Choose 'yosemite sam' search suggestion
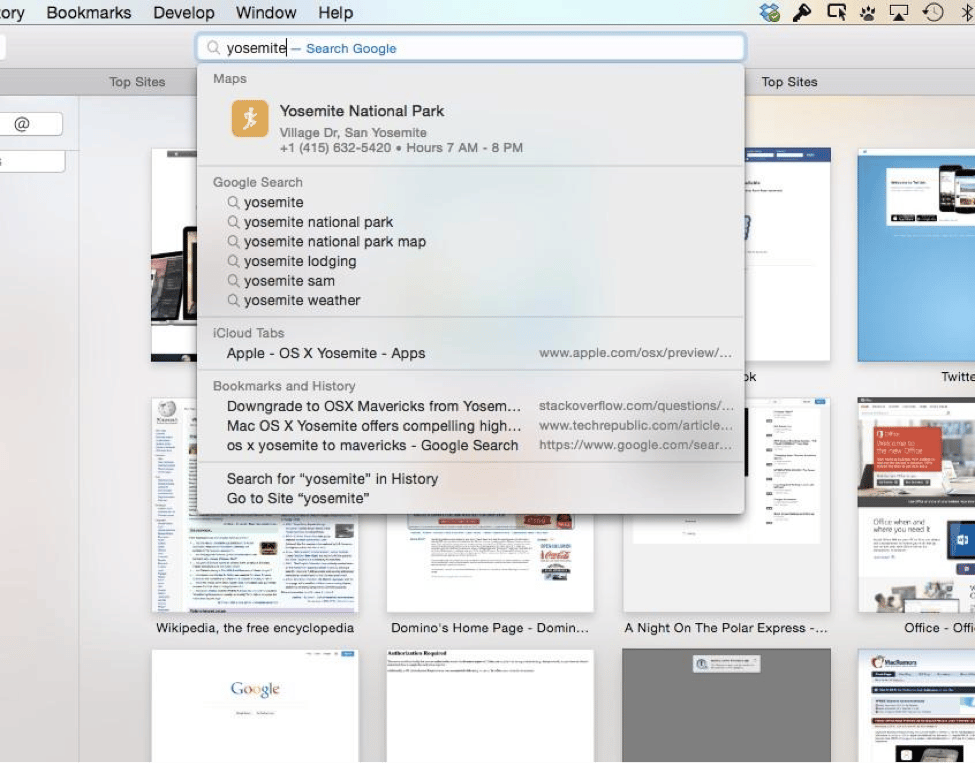The width and height of the screenshot is (975, 763). (x=471, y=280)
